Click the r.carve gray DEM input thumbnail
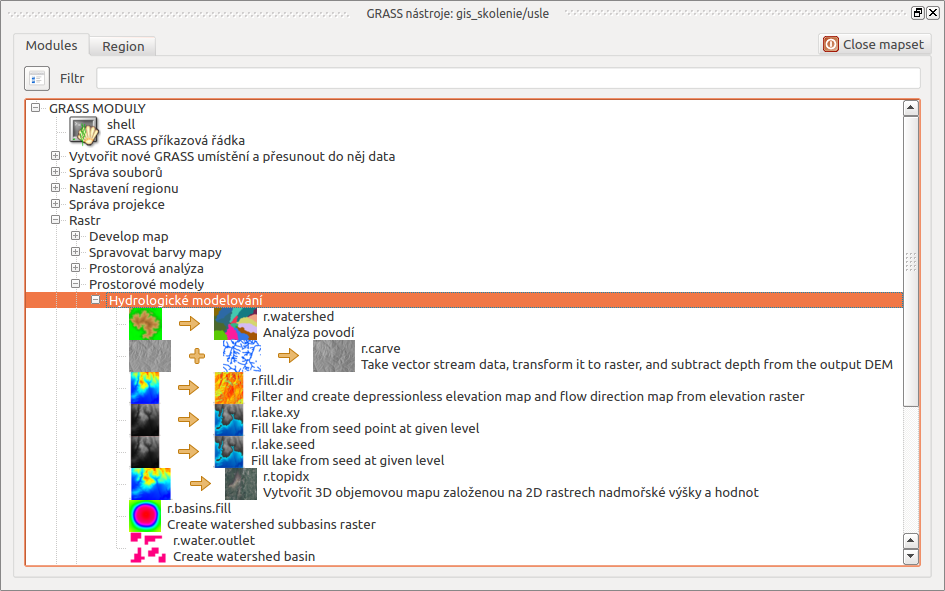 150,356
